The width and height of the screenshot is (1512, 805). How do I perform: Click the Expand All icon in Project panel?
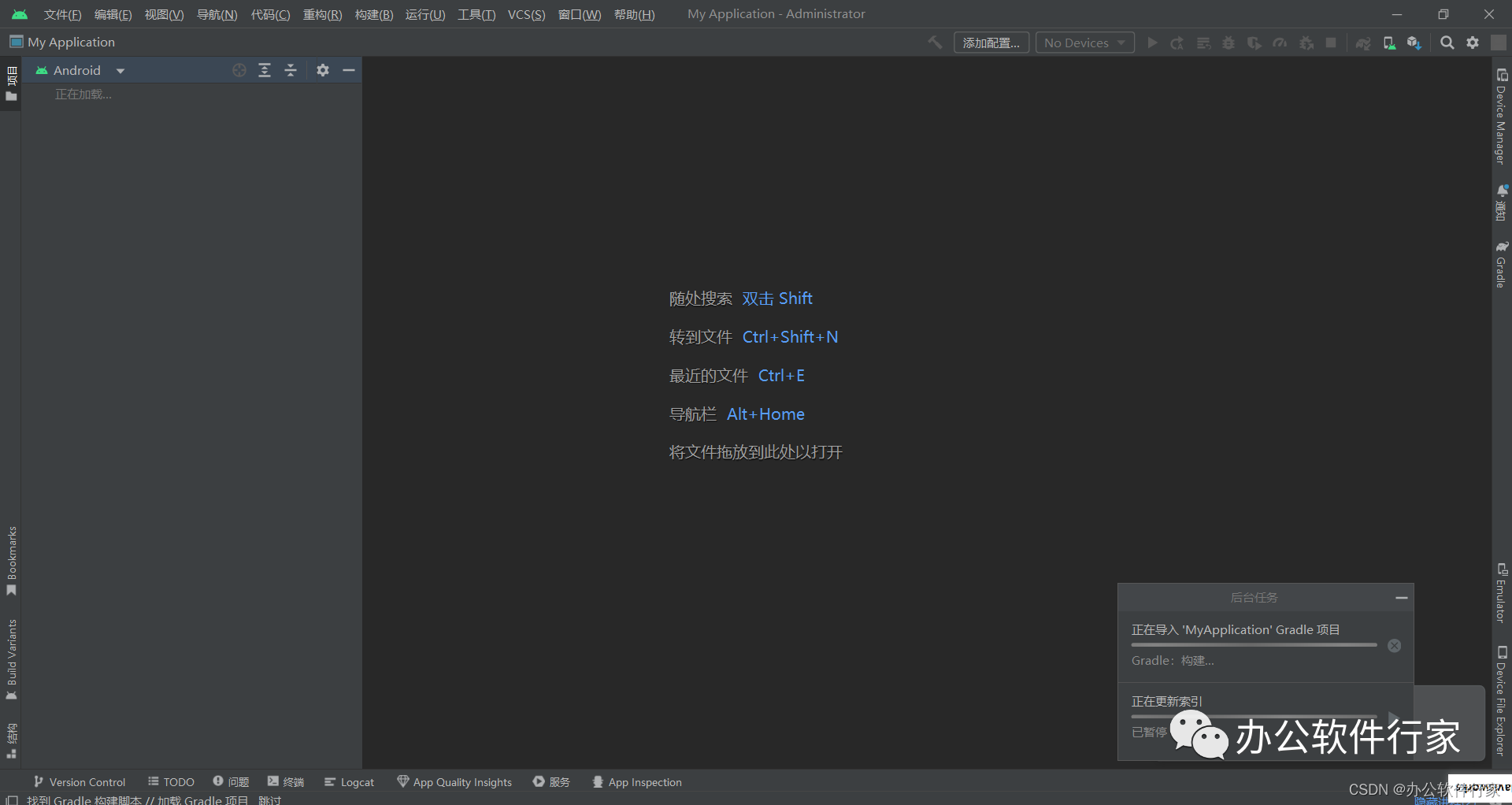265,70
